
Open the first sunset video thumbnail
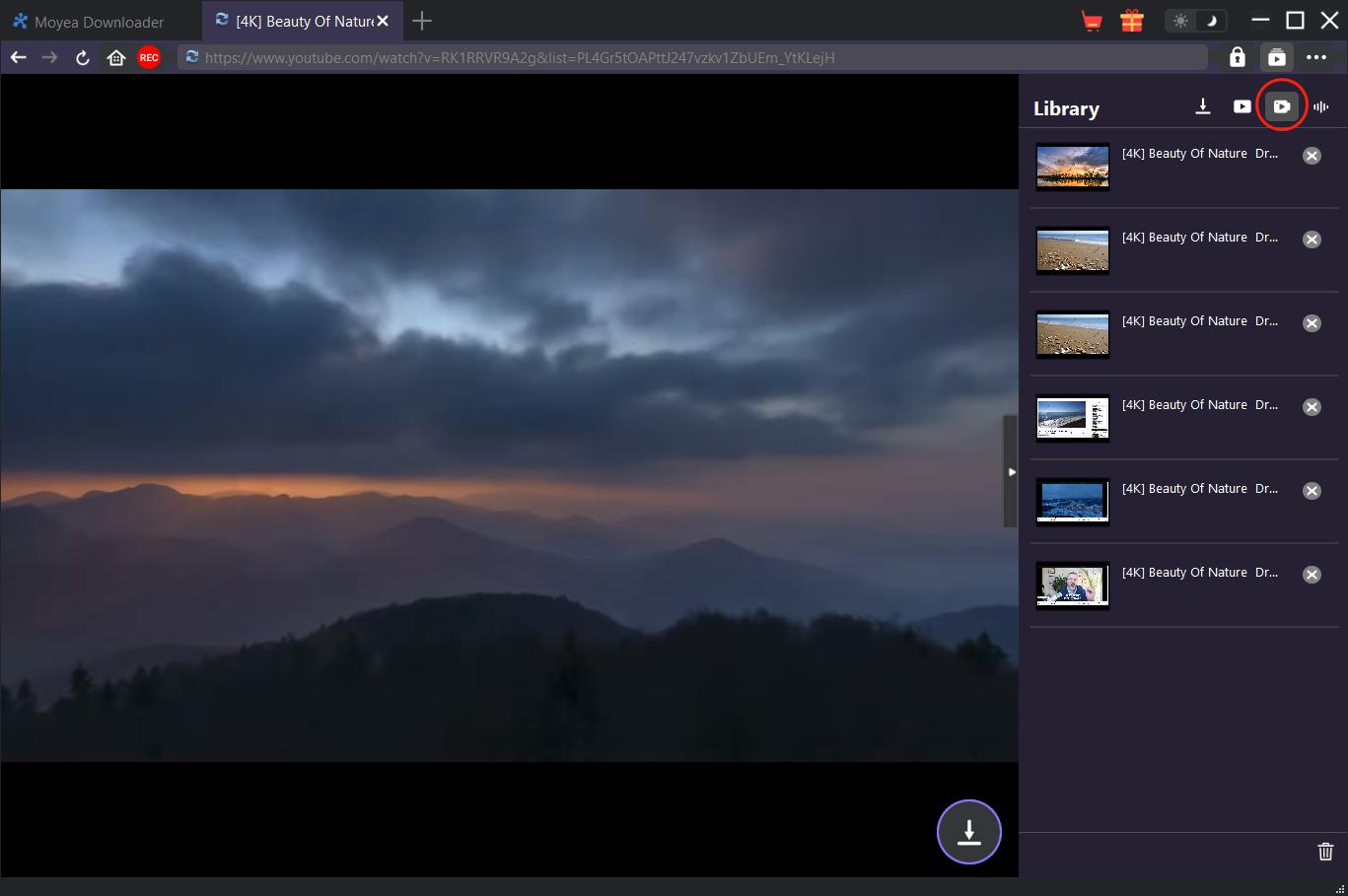click(1072, 167)
